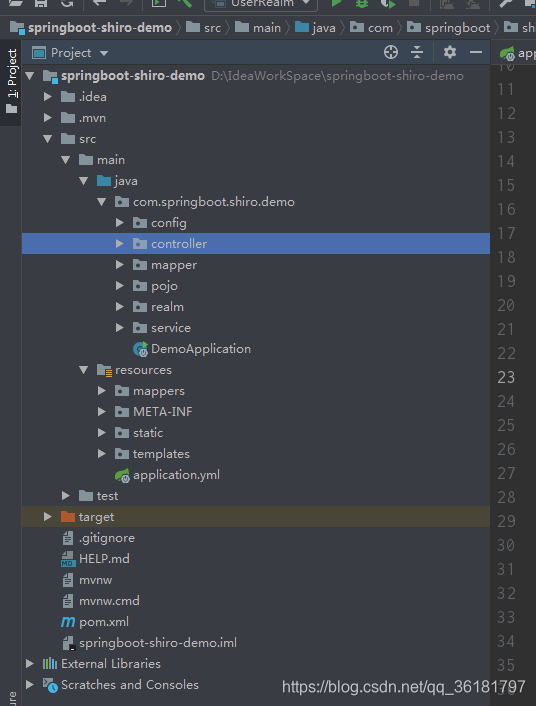This screenshot has width=536, height=706.
Task: Click the Scratches and Consoles icon
Action: click(x=50, y=685)
